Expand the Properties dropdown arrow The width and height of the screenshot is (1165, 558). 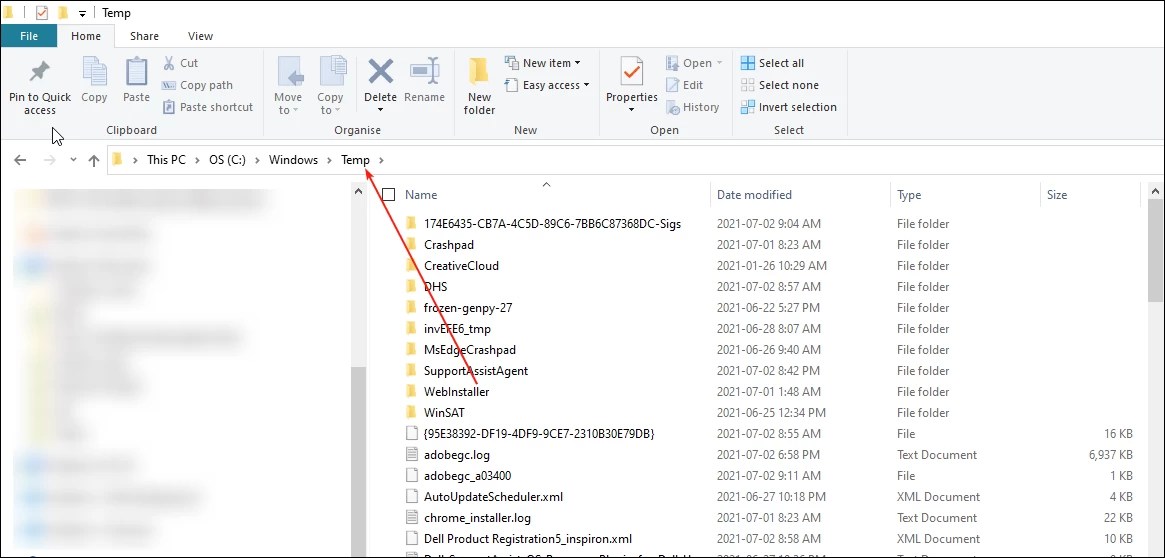tap(632, 110)
